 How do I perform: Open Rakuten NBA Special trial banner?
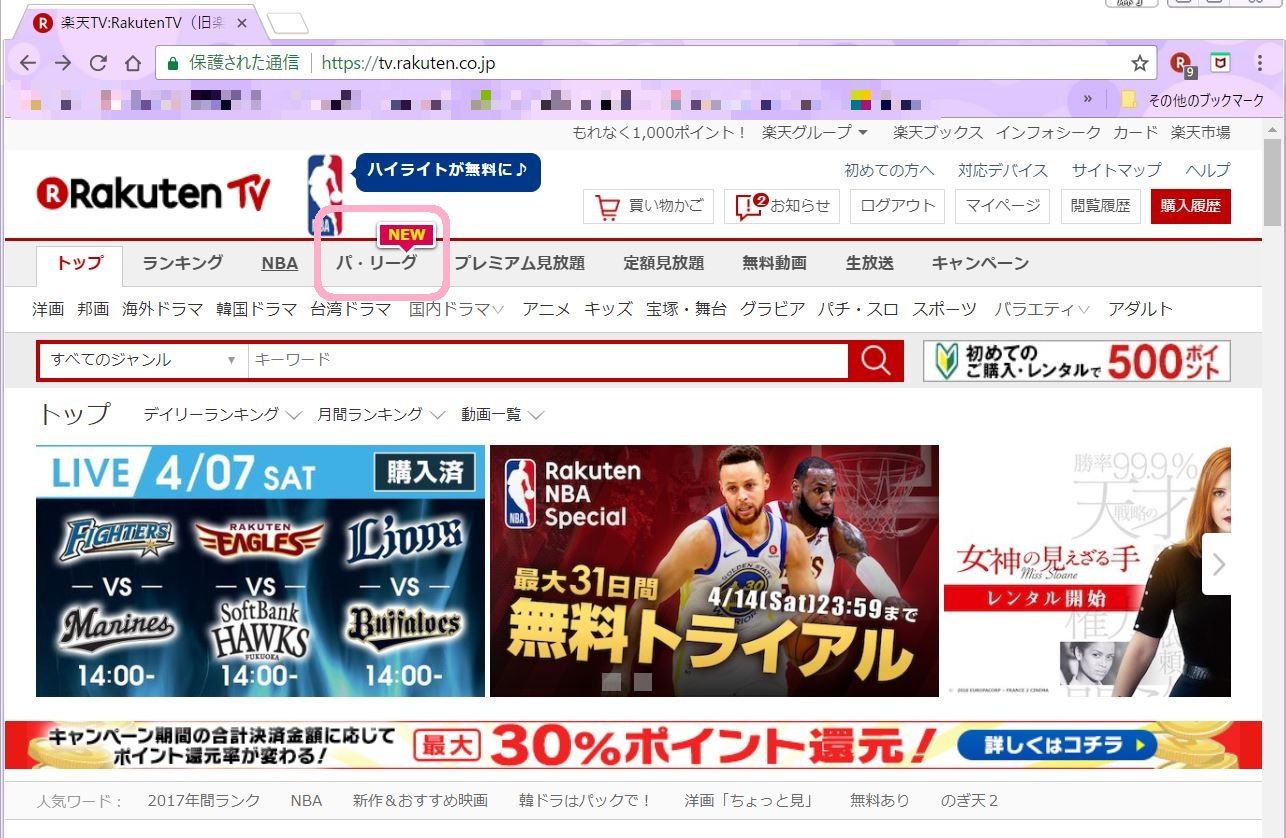coord(714,571)
